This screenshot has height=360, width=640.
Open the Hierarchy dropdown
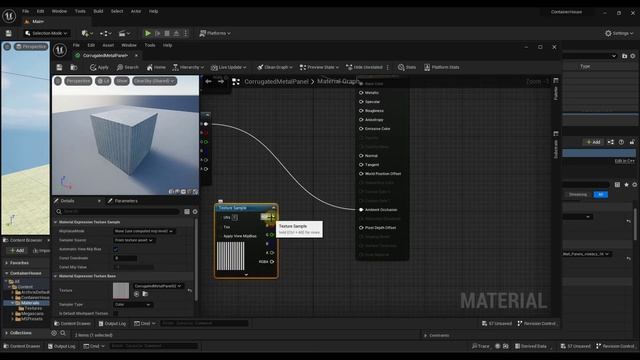188,67
